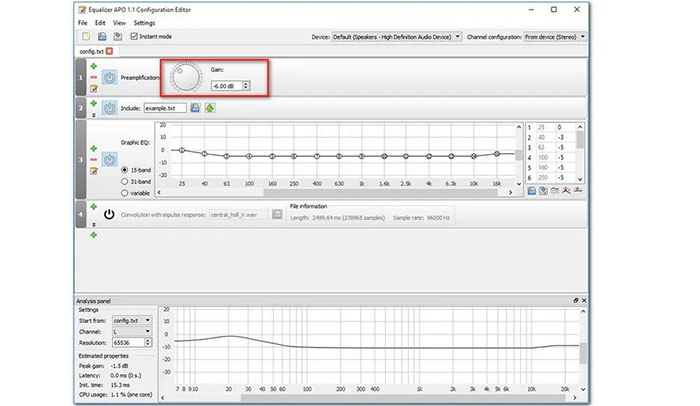The image size is (700, 406).
Task: Open the Start from dropdown in Analysis panel
Action: click(x=132, y=320)
